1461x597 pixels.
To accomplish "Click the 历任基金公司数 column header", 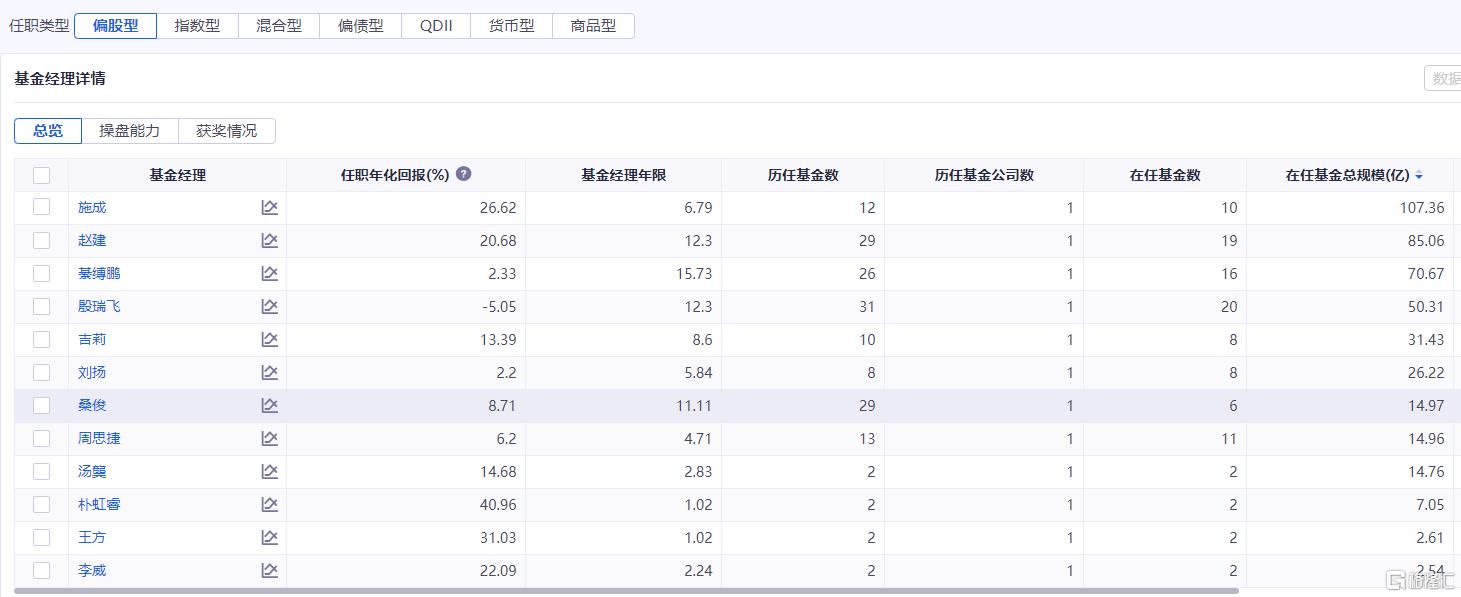I will pos(984,175).
